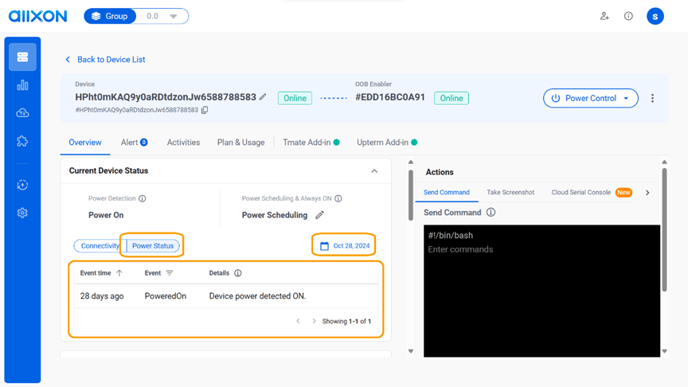This screenshot has width=688, height=387.
Task: Click the device Online status badge
Action: 295,98
